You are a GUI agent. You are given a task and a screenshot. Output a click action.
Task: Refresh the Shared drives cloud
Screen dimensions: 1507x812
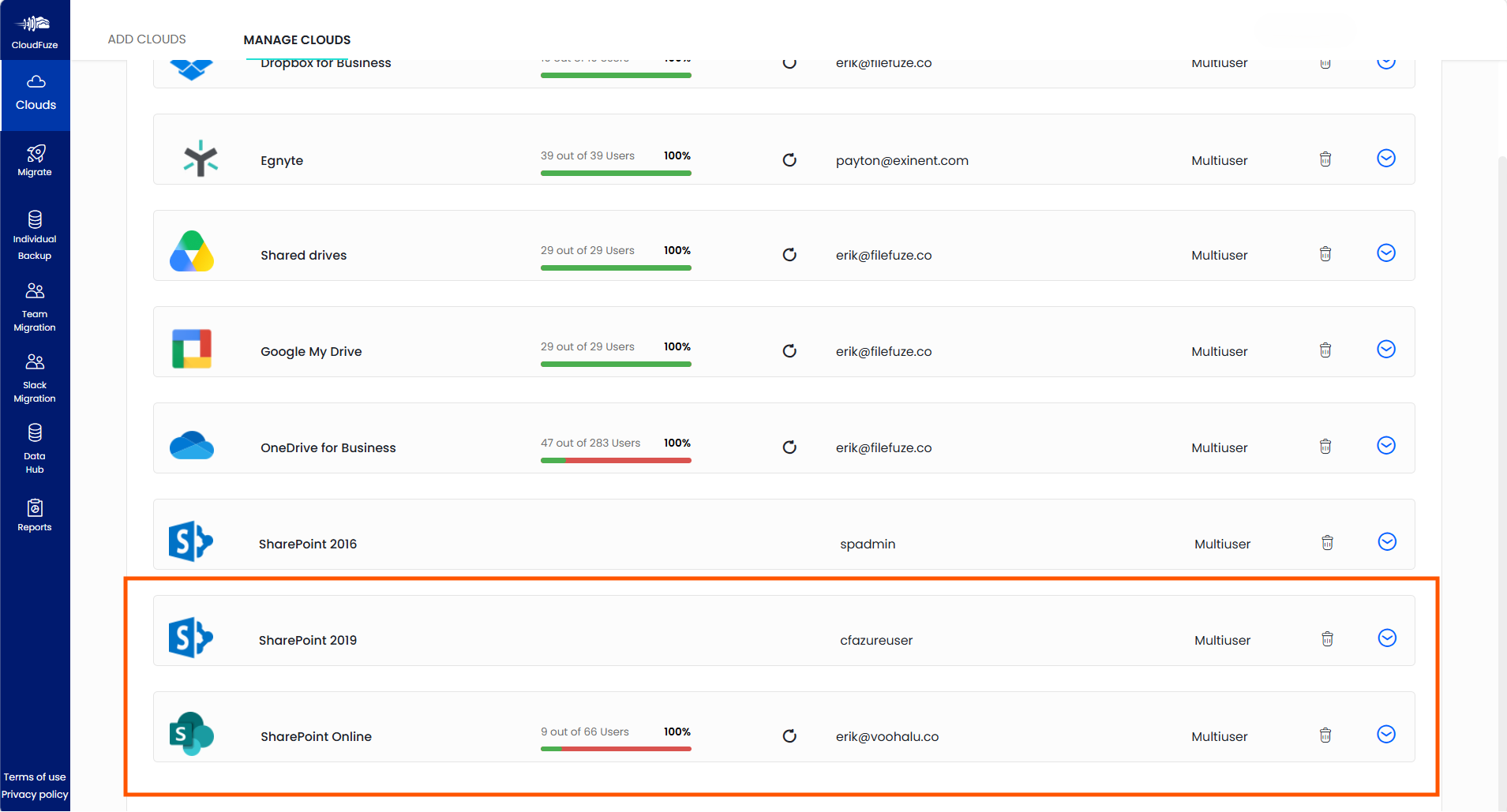[789, 255]
